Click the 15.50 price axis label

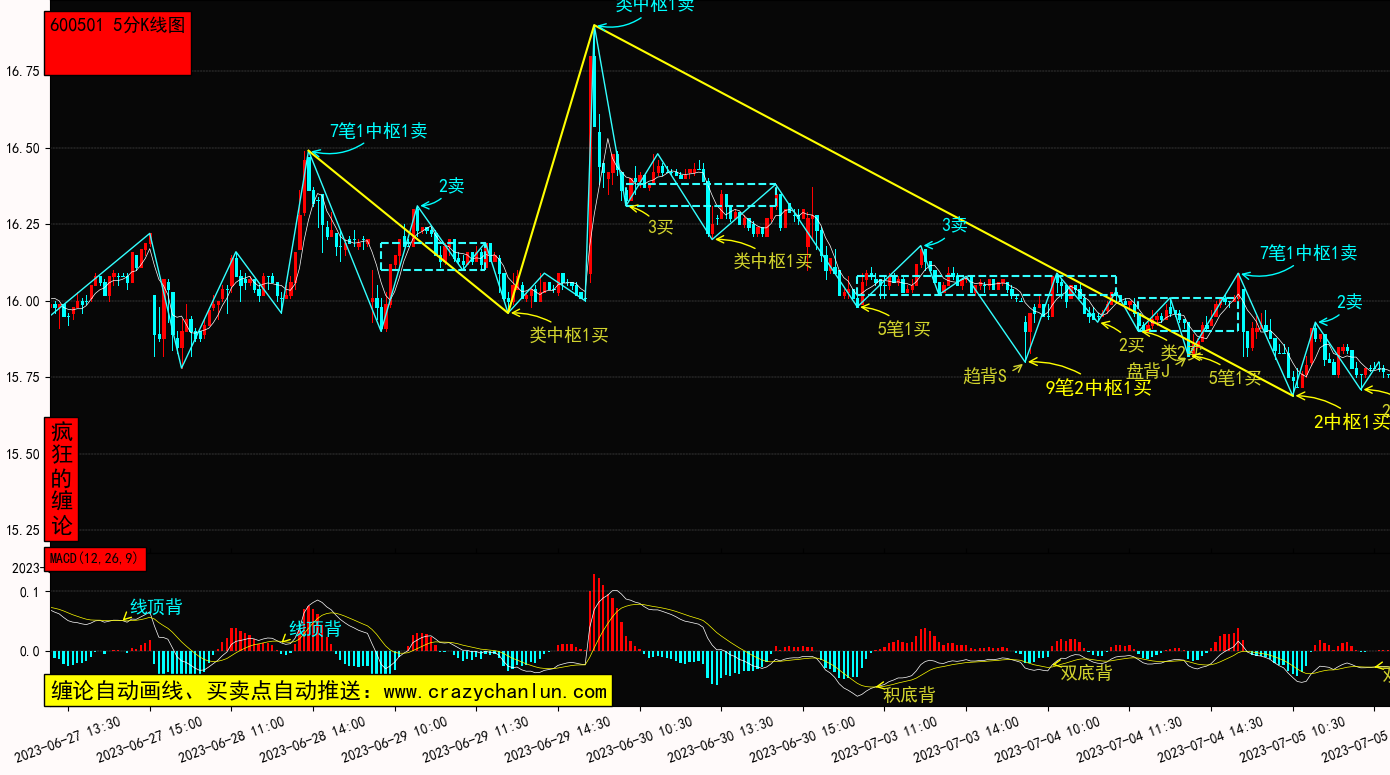[23, 454]
